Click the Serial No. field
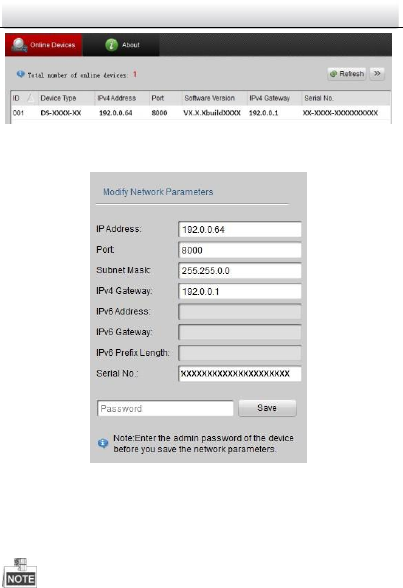 tap(240, 374)
